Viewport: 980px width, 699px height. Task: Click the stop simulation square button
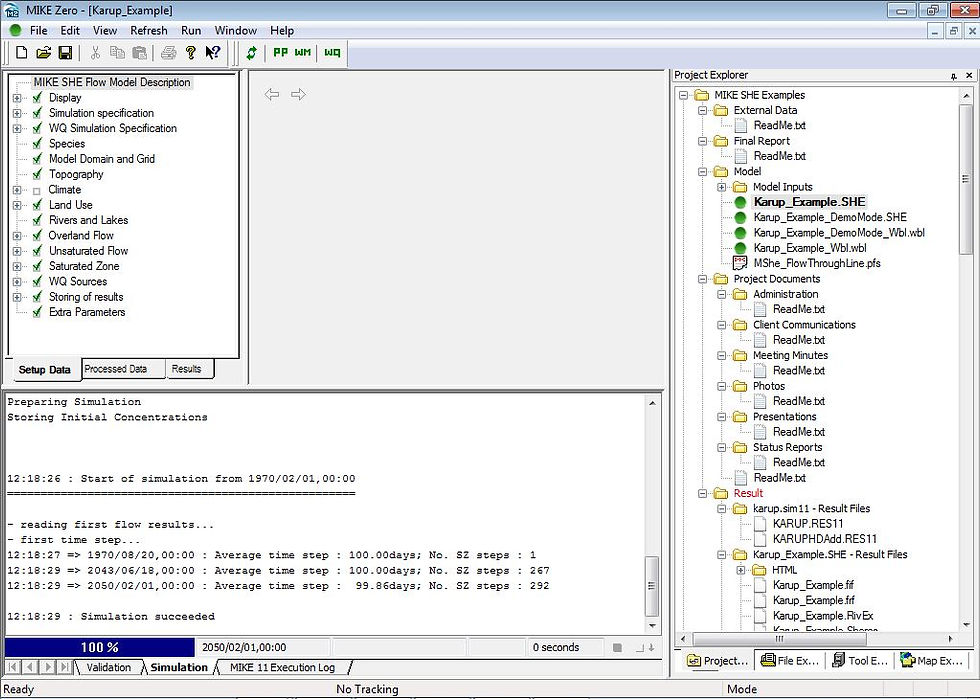618,648
